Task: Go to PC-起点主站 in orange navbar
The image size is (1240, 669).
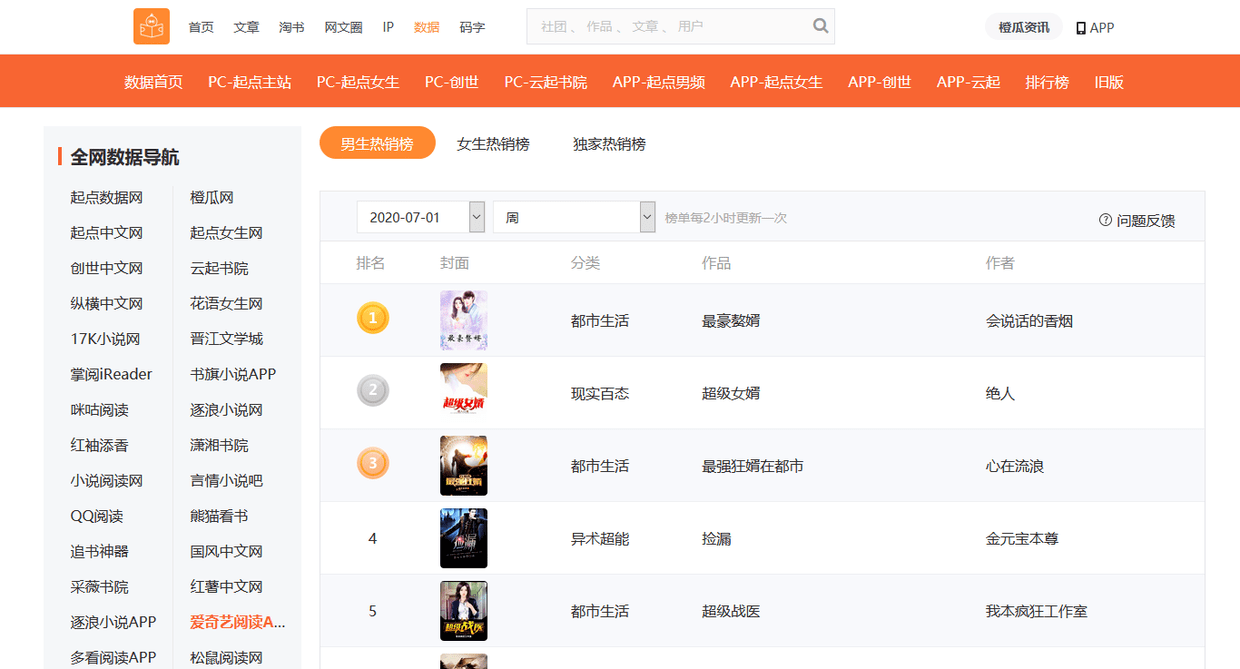Action: tap(250, 82)
